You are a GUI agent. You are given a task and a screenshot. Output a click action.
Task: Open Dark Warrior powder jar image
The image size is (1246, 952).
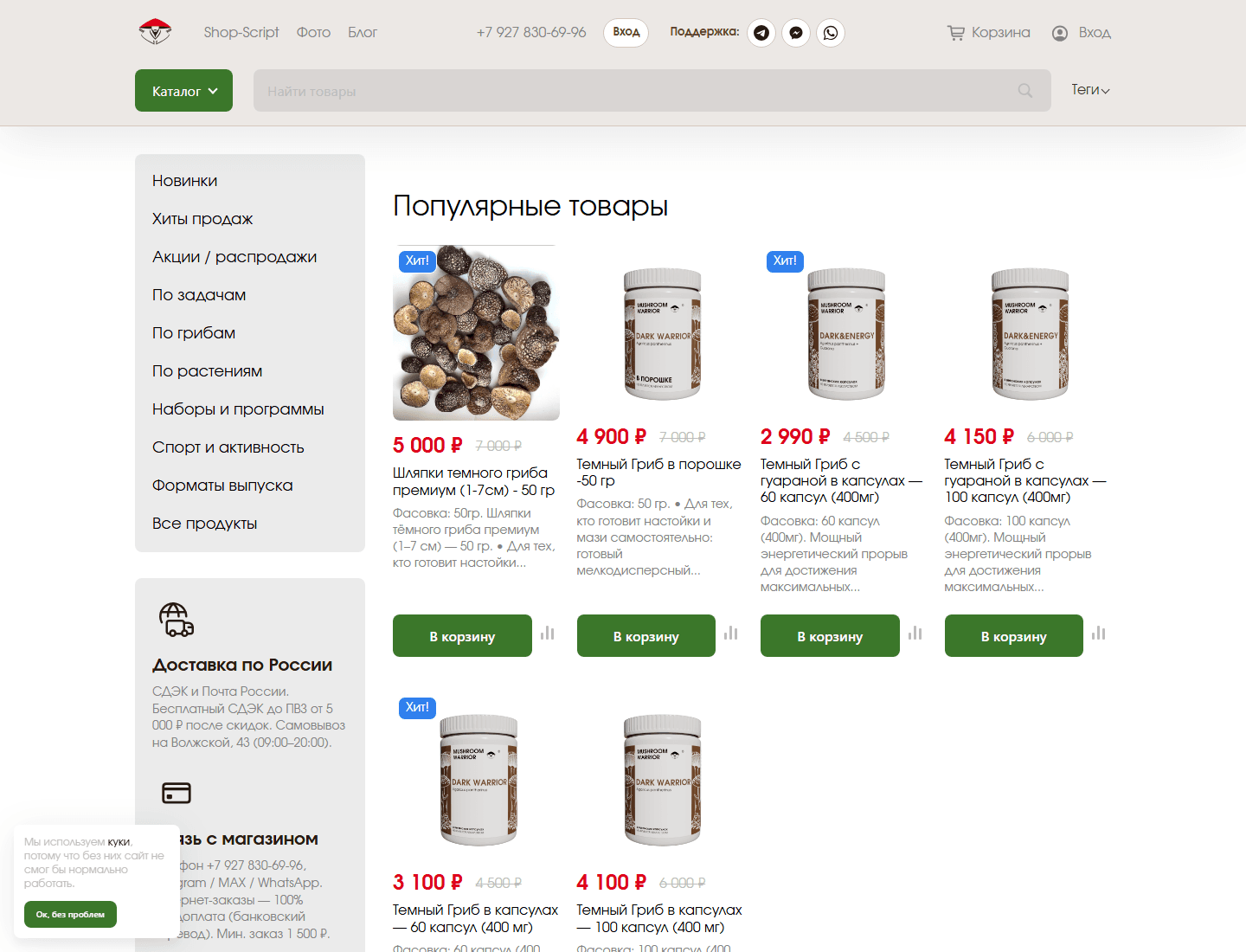coord(662,333)
